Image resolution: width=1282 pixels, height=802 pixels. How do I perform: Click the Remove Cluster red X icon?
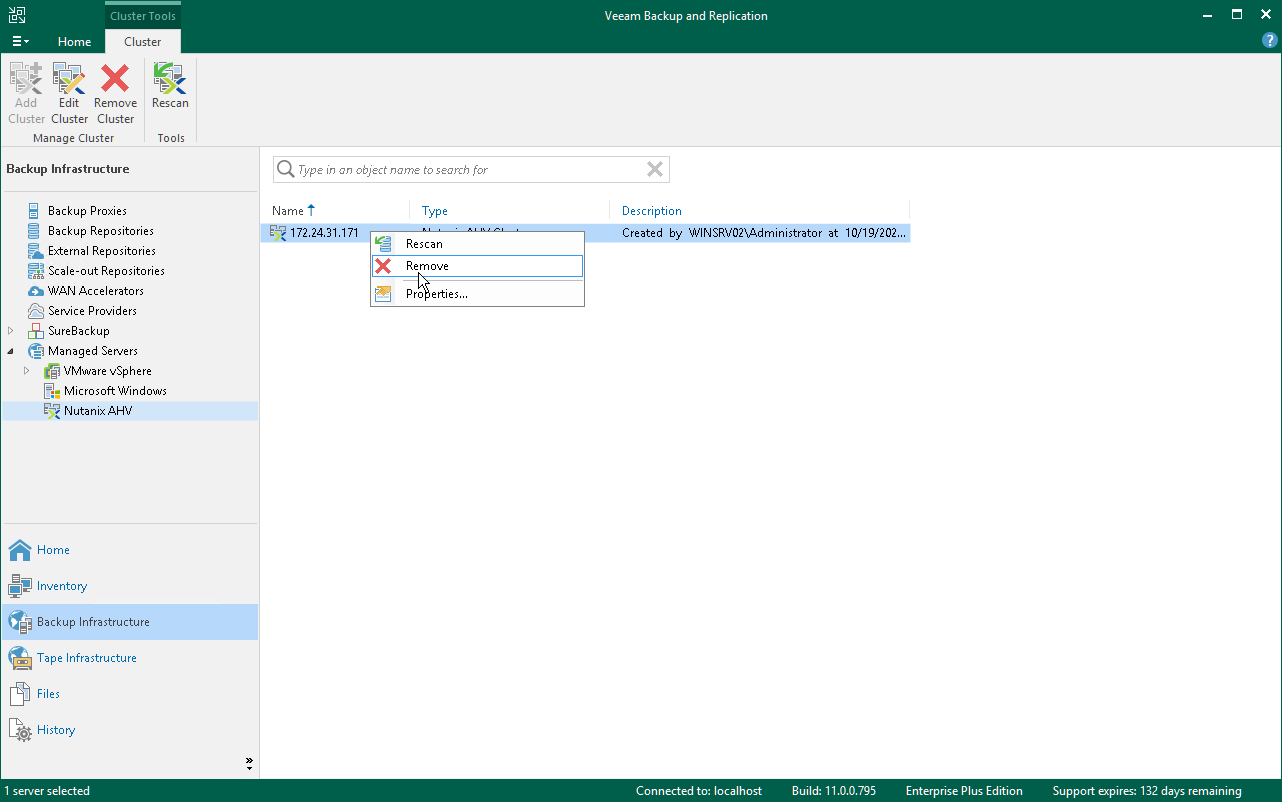click(115, 78)
